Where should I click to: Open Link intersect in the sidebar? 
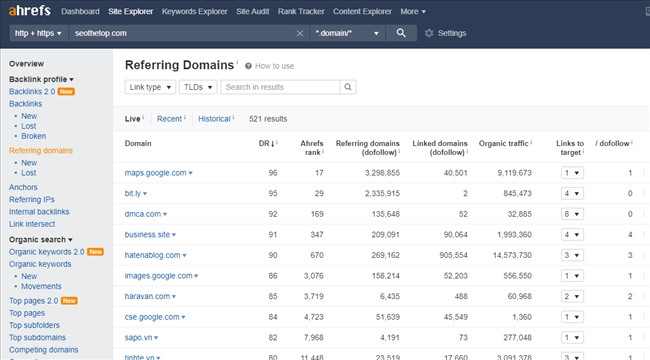[32, 224]
